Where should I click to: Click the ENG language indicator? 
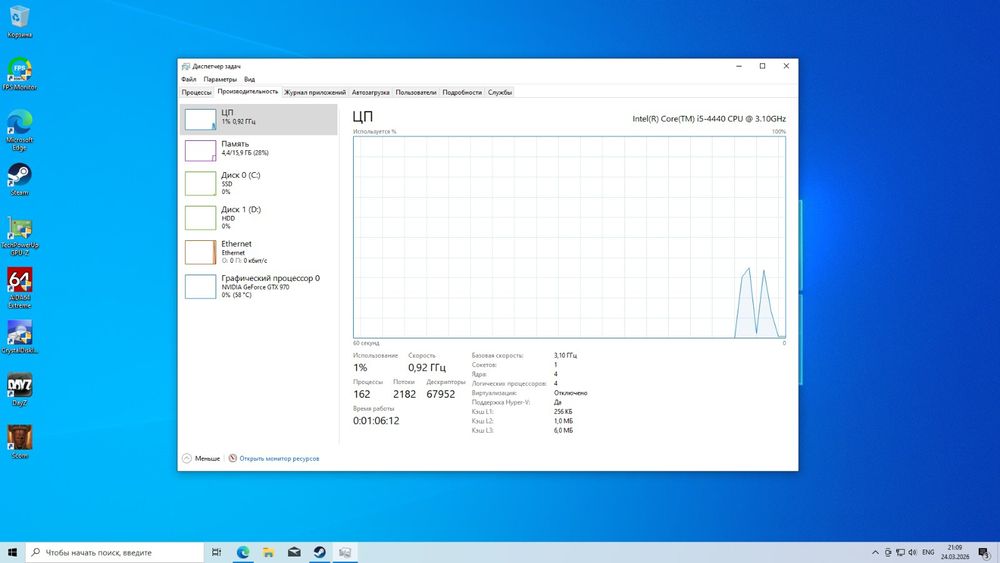point(928,552)
